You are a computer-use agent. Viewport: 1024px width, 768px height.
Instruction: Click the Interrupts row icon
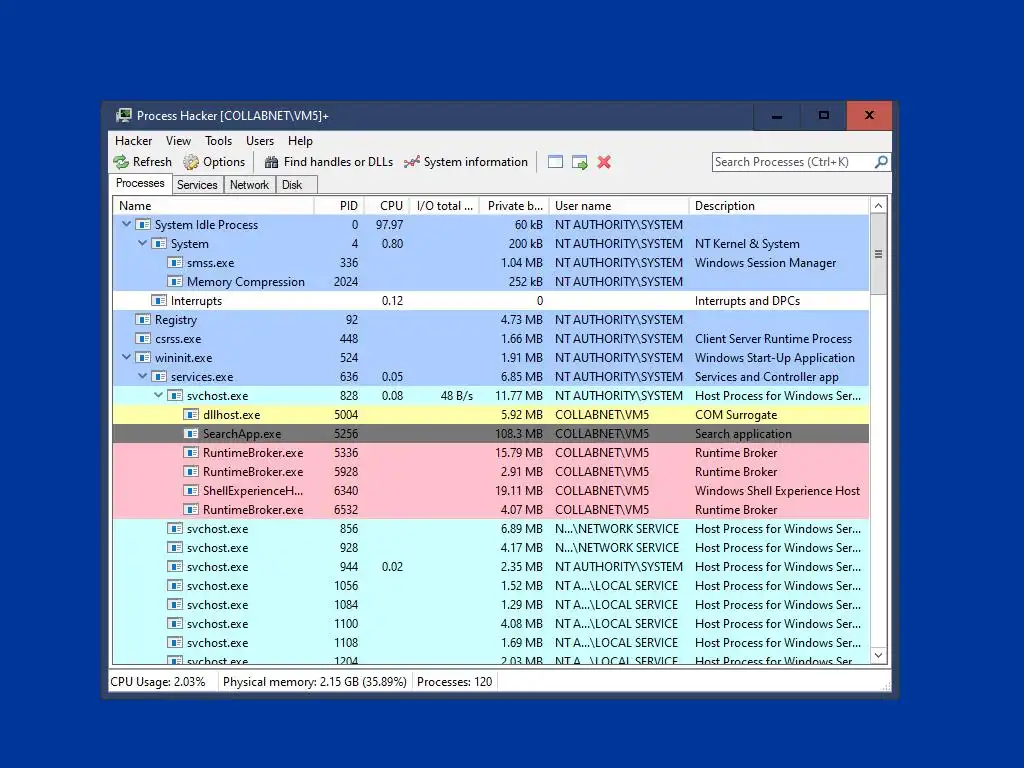[159, 300]
